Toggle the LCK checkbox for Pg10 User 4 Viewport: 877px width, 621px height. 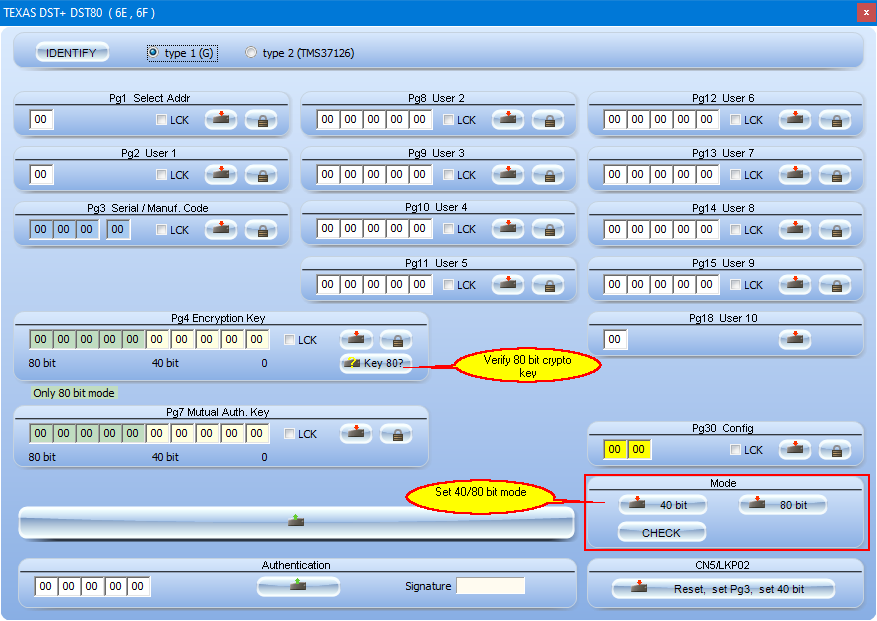(449, 229)
